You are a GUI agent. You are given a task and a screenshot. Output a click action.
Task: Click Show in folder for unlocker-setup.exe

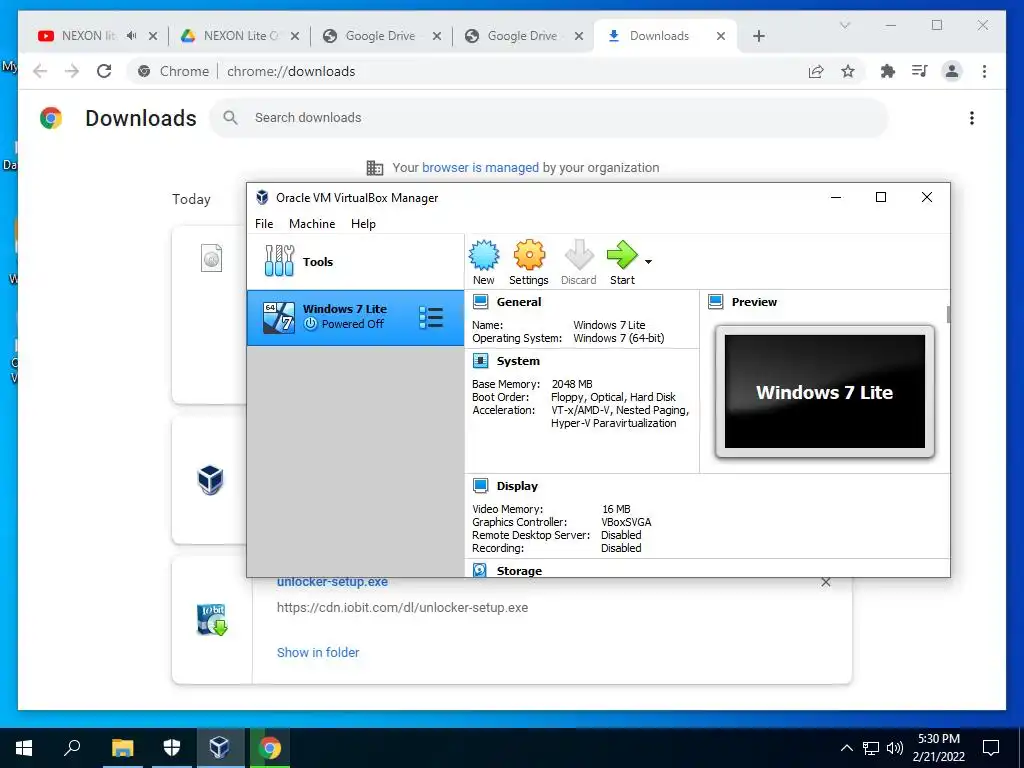[318, 652]
